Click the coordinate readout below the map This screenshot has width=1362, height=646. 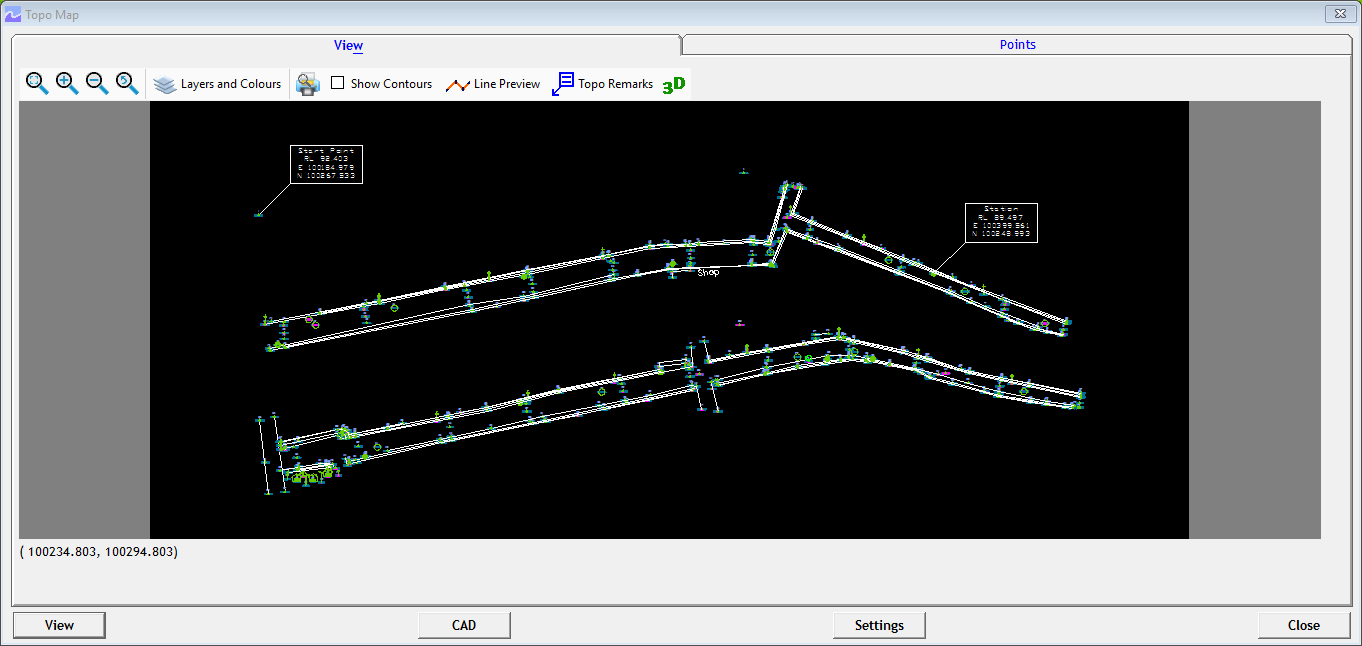(x=98, y=551)
